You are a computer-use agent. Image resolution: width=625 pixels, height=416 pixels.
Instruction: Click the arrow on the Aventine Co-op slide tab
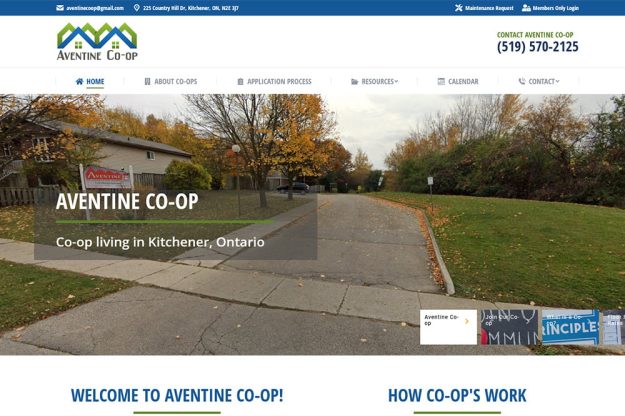(467, 321)
